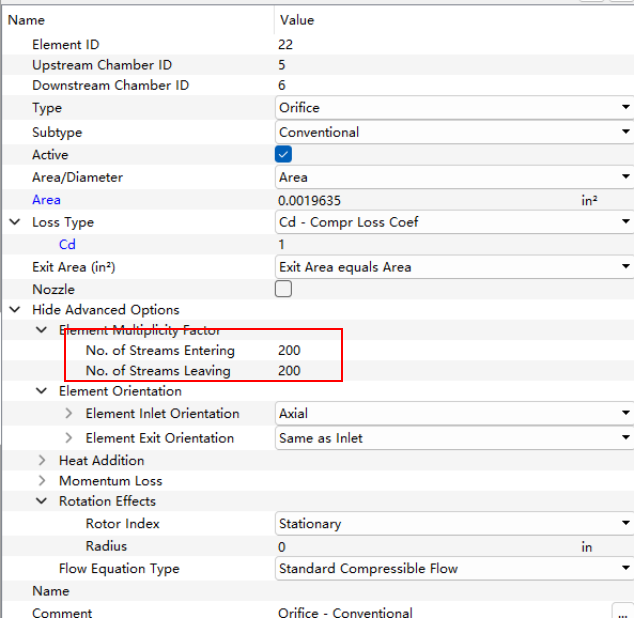Click the empty Name value field
Viewport: 635px width, 619px height.
tap(454, 591)
